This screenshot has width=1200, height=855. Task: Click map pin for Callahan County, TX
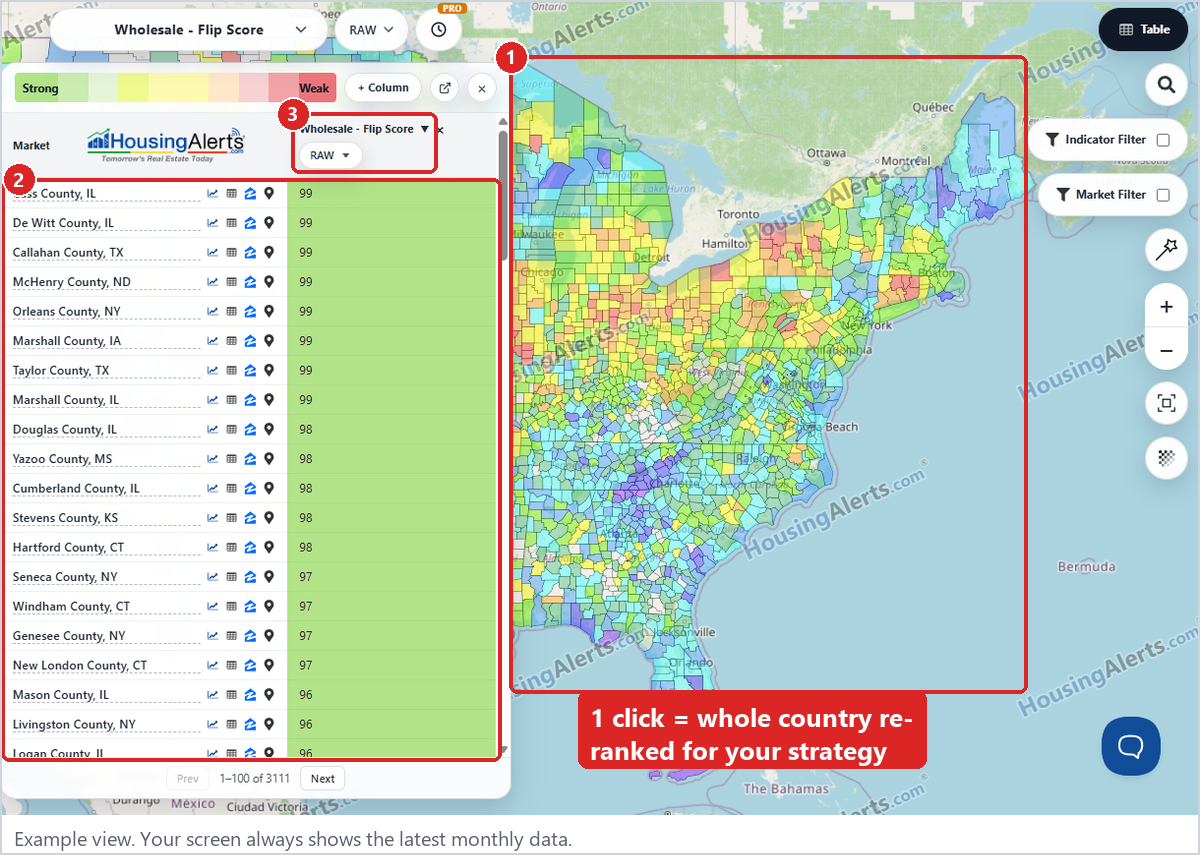(268, 252)
